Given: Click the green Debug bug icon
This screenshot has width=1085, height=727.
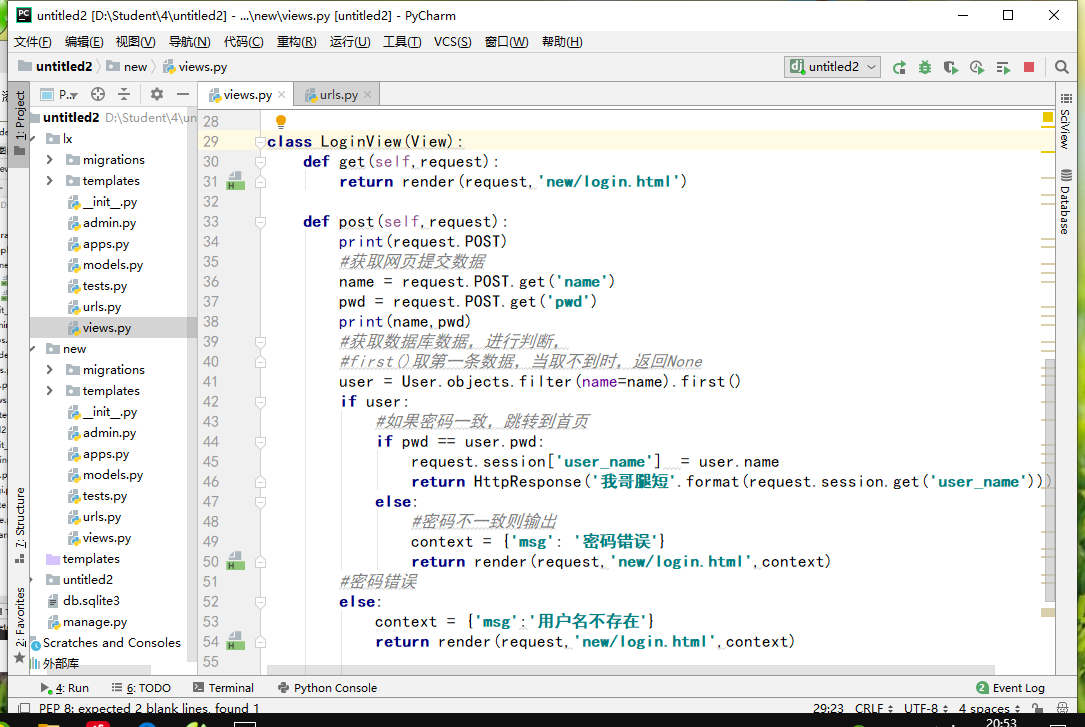Looking at the screenshot, I should [925, 67].
